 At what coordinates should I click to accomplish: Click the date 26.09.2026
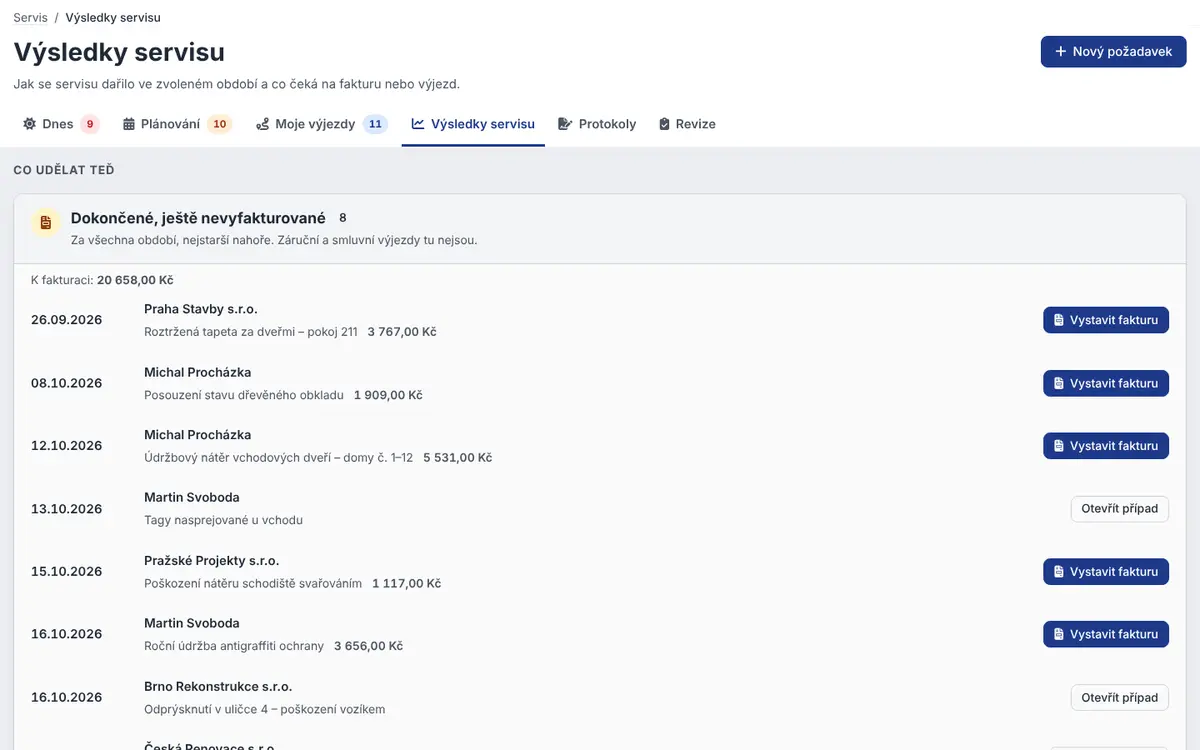(67, 320)
